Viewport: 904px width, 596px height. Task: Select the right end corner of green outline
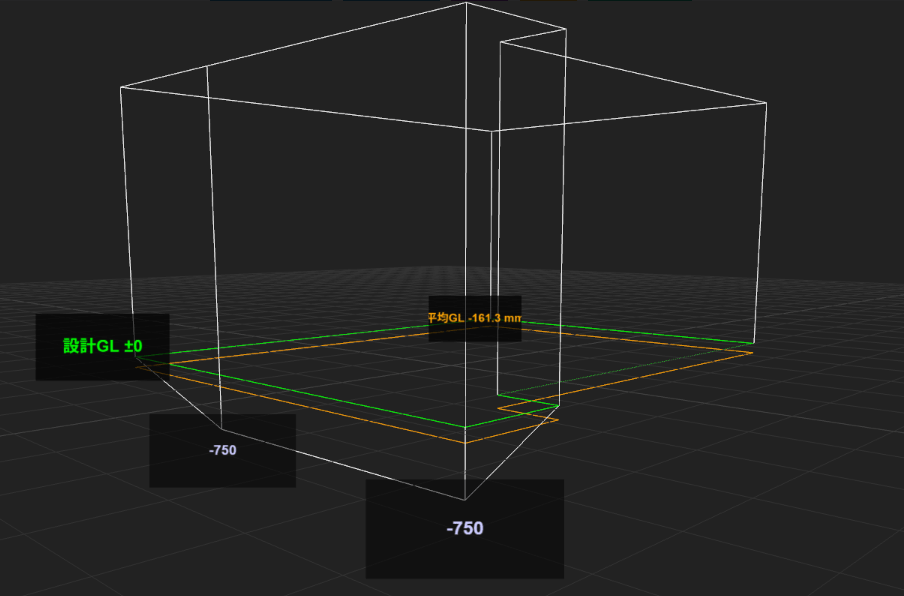tap(752, 343)
